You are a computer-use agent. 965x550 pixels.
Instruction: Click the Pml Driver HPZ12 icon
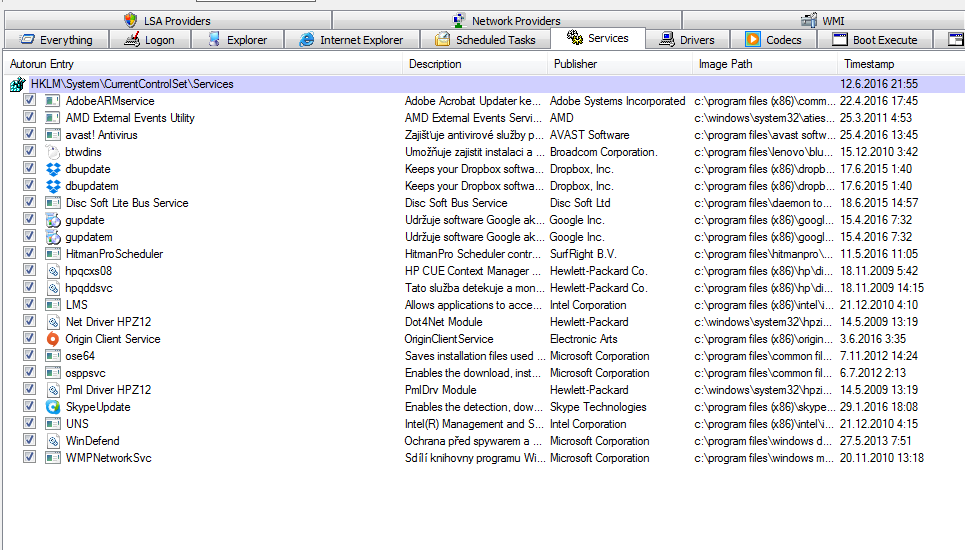[53, 390]
